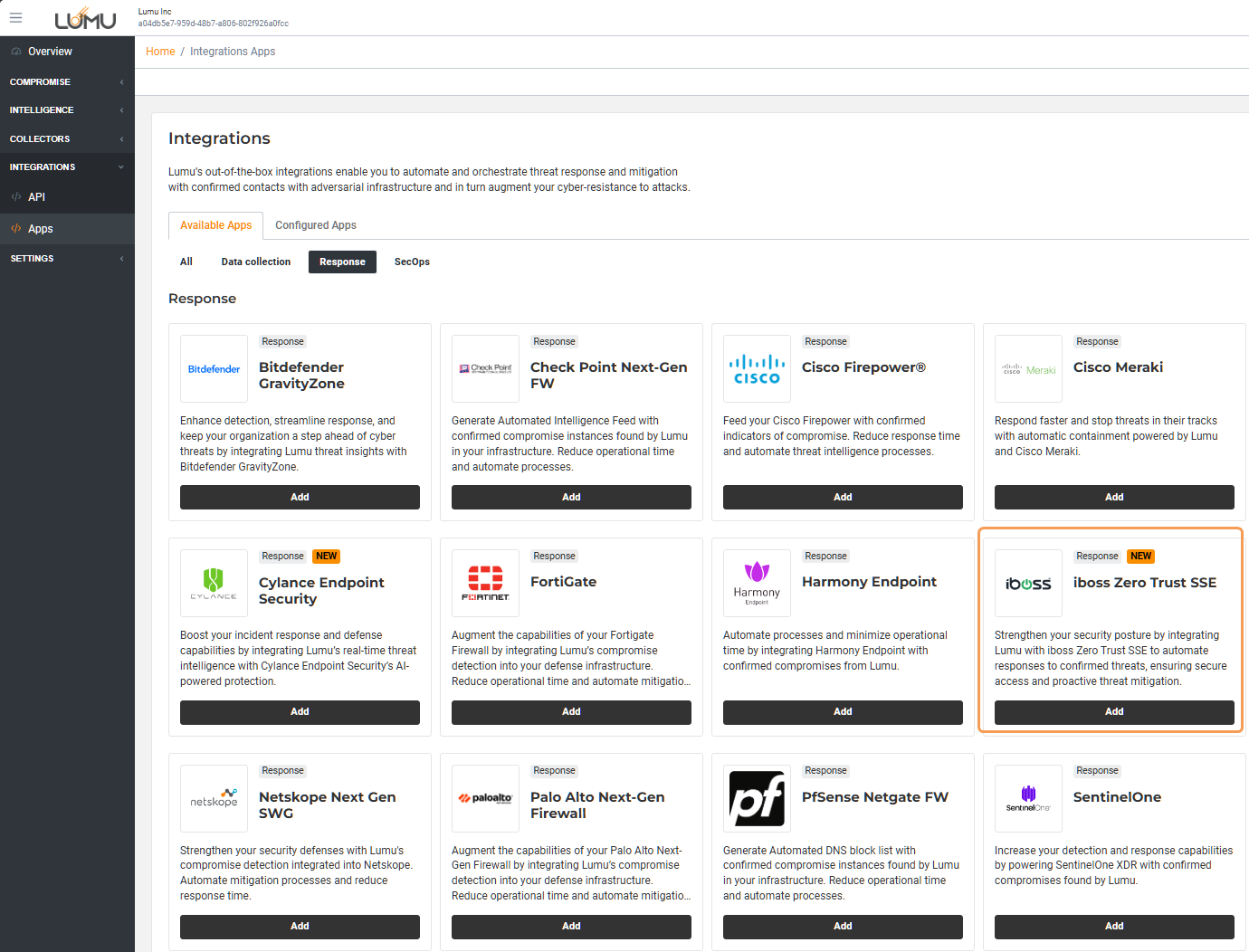Click the Cylance Endpoint Security logo
This screenshot has height=952, width=1249.
(214, 584)
